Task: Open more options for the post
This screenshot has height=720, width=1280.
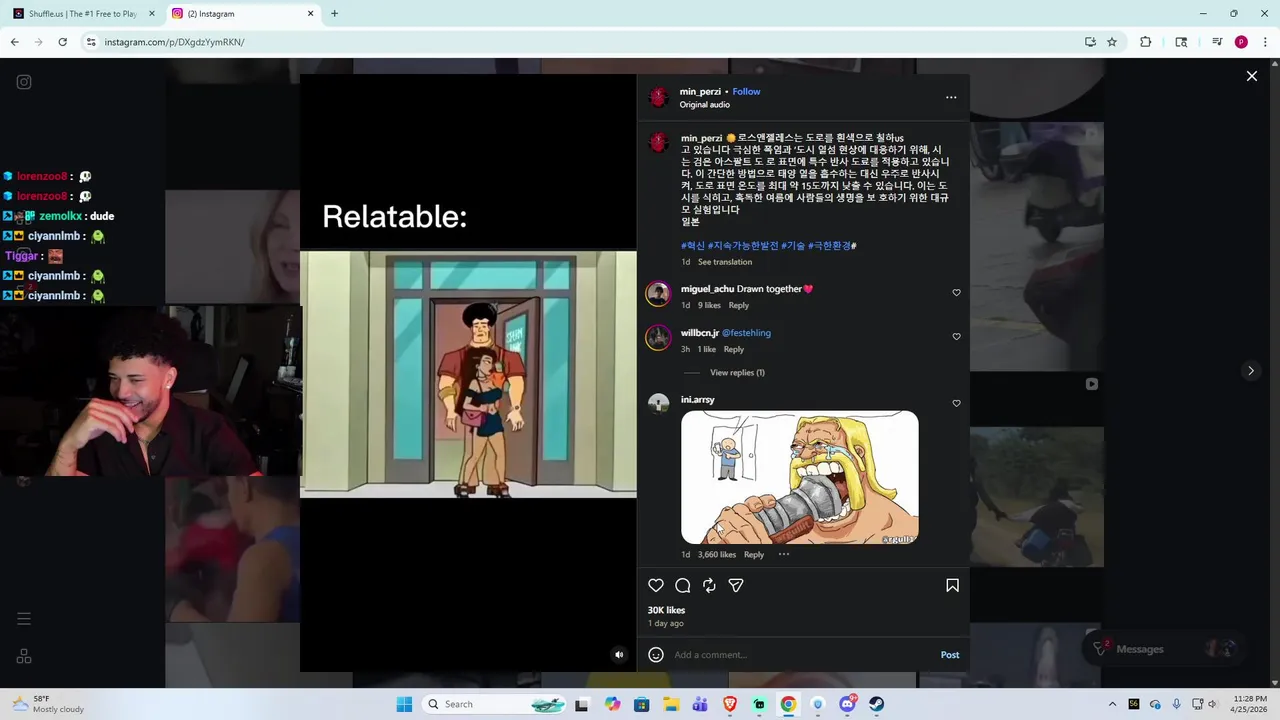Action: tap(951, 97)
